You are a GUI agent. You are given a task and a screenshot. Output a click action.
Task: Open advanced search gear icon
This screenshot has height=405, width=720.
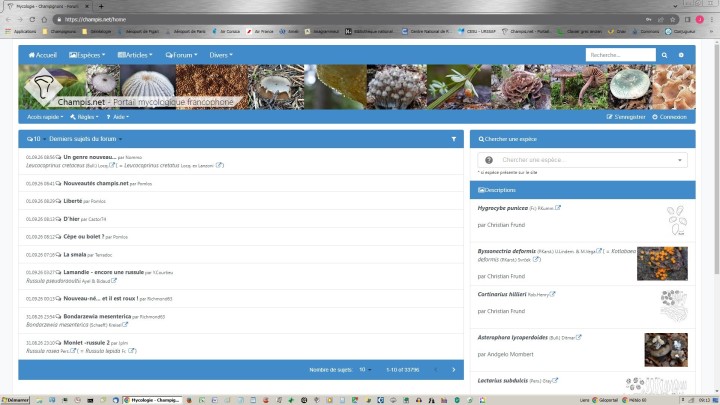tap(681, 55)
